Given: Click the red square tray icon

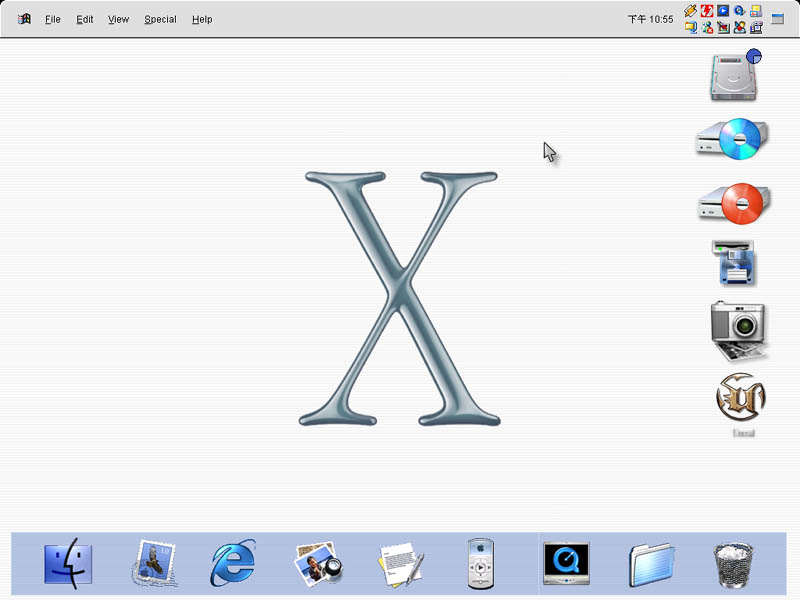Looking at the screenshot, I should click(707, 11).
